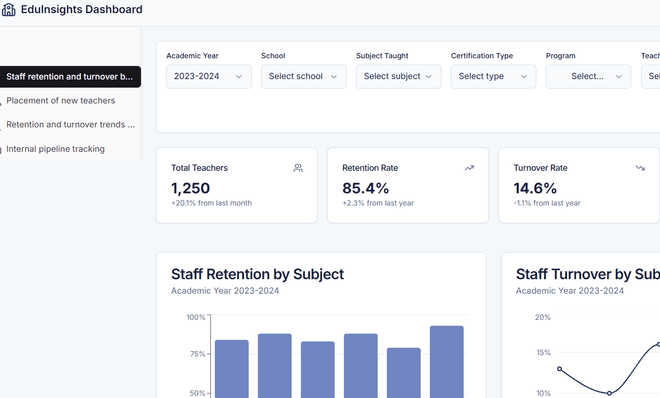Click the tallest bar in Staff Retention chart

[x=447, y=362]
